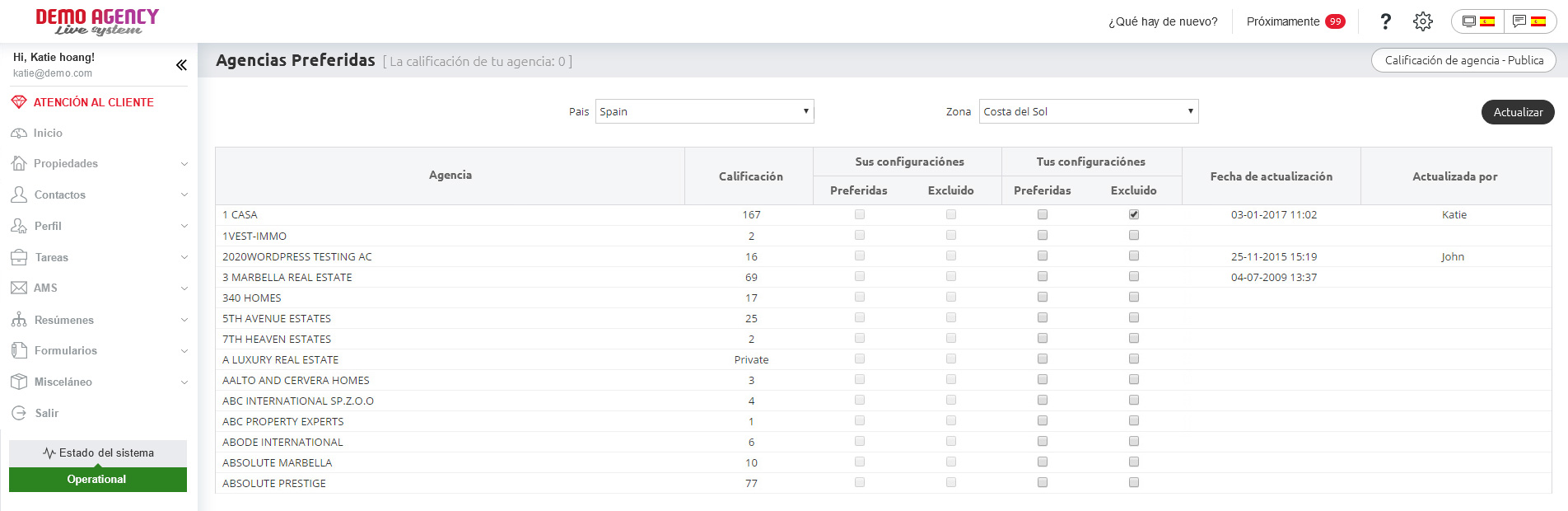Expand the Contactos submenu chevron
The height and width of the screenshot is (511, 1568).
click(x=184, y=195)
